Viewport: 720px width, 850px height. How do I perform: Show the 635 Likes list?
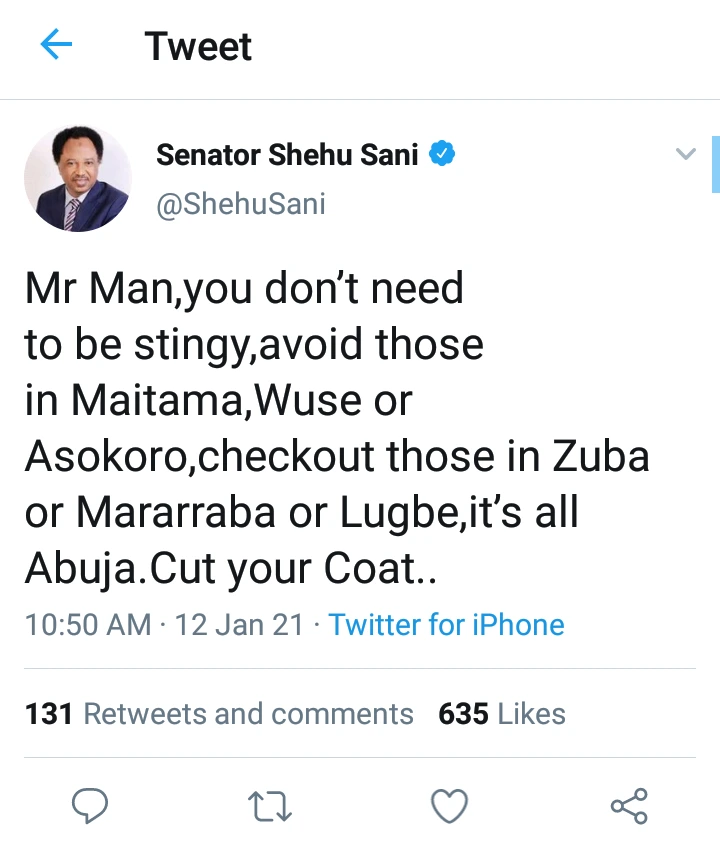[501, 714]
